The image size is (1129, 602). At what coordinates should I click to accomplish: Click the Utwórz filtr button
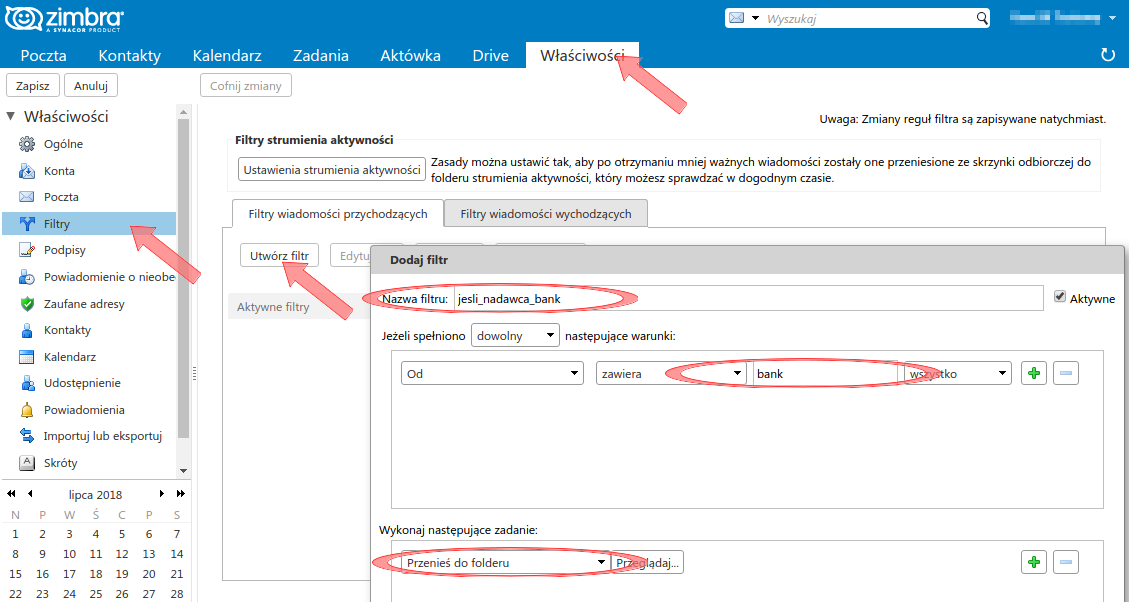click(x=279, y=256)
